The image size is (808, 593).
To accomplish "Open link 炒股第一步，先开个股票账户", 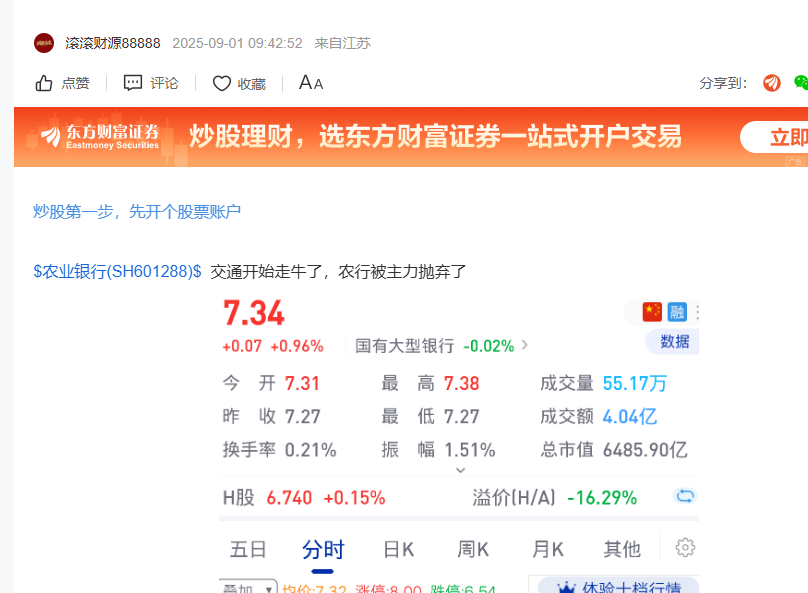I will pos(137,212).
